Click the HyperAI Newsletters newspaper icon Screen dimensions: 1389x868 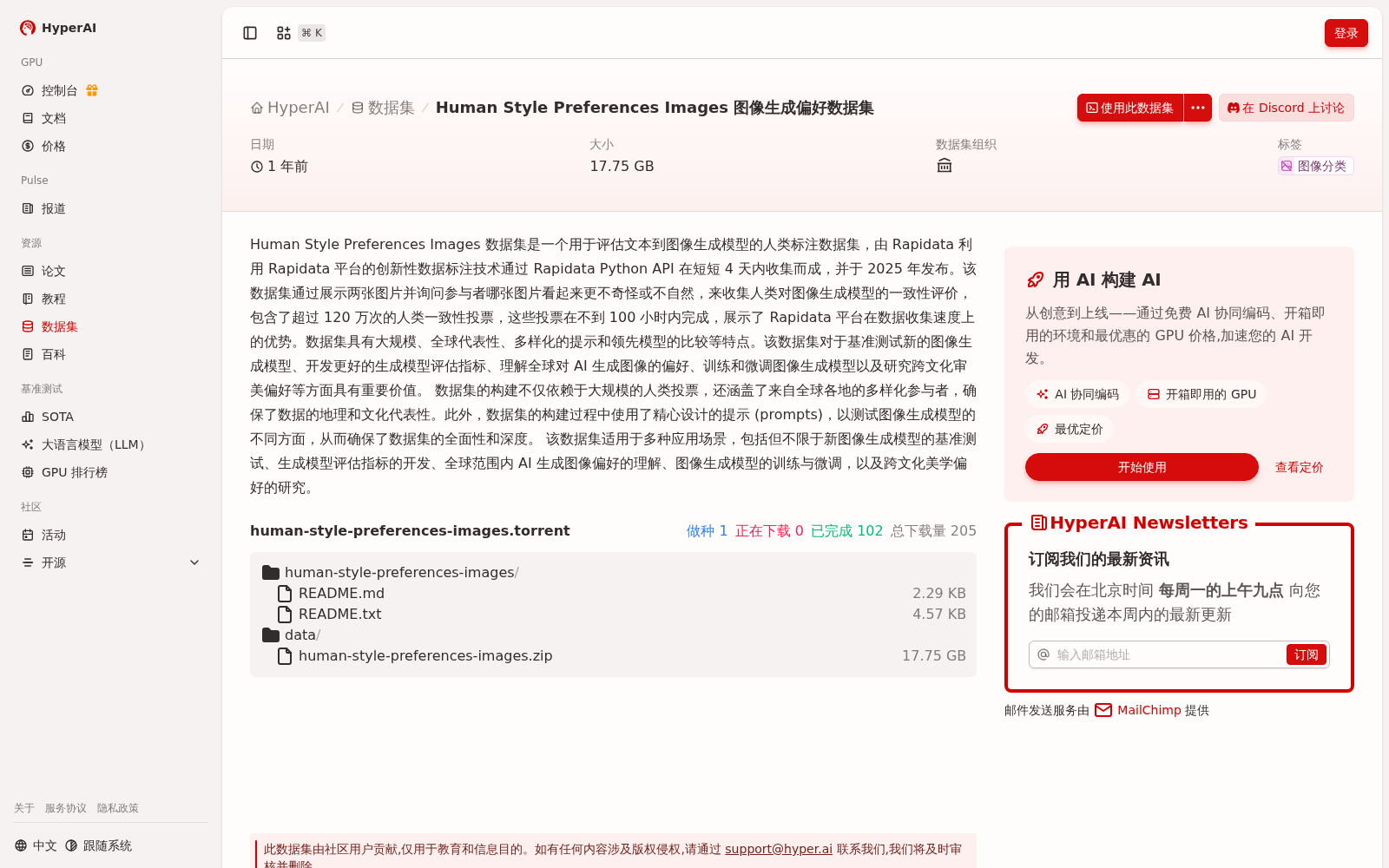[x=1038, y=523]
